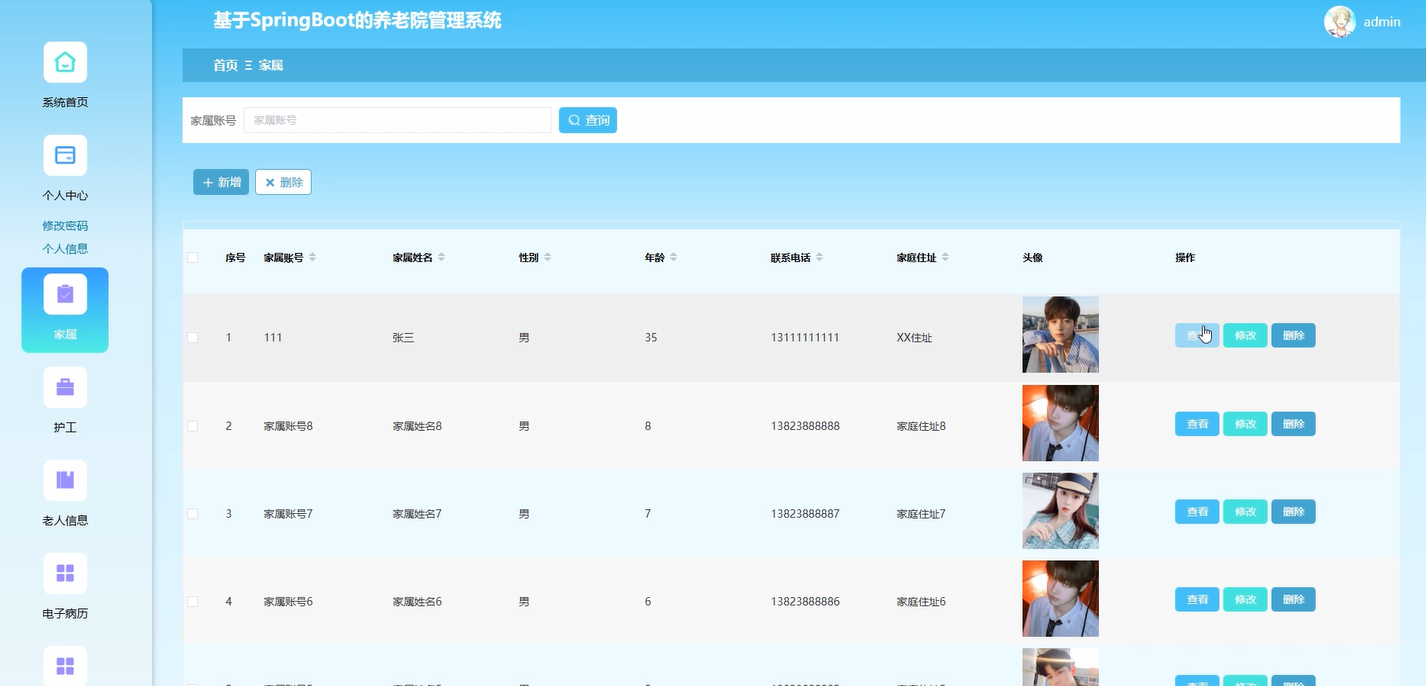Open avatar photo of 张三
Viewport: 1426px width, 686px height.
tap(1060, 335)
